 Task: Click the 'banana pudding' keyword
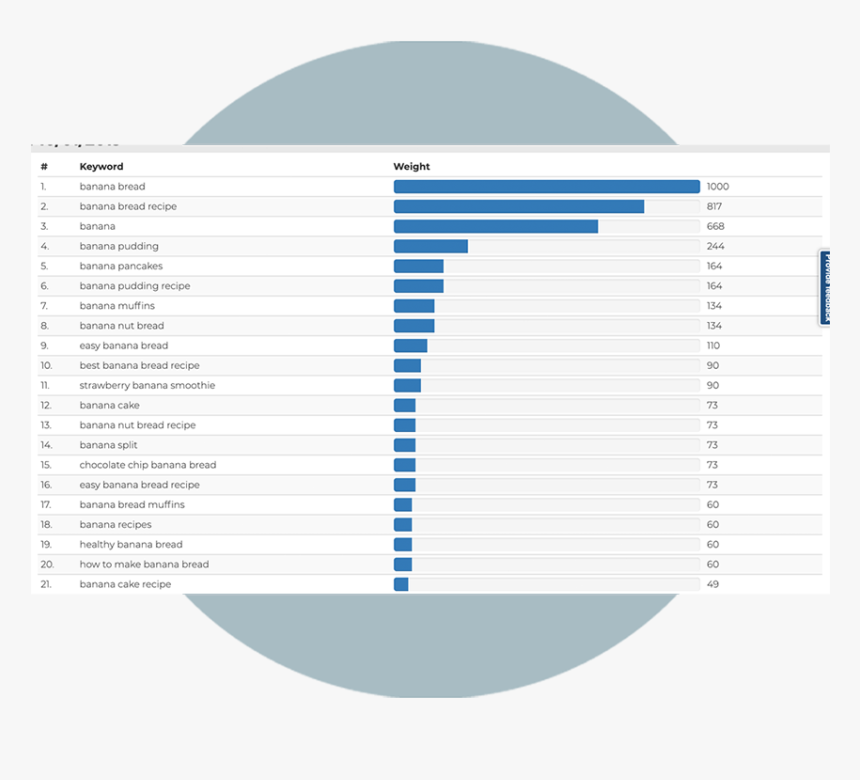click(119, 246)
